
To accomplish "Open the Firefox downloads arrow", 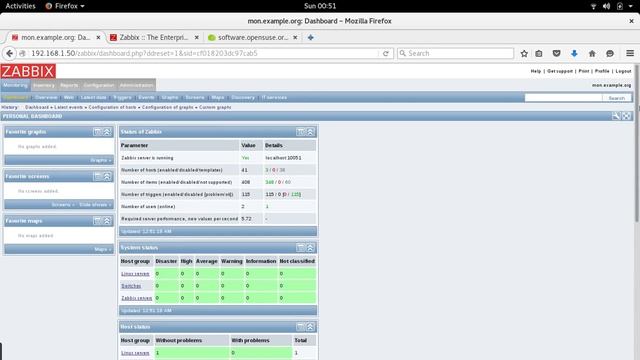I will click(x=574, y=53).
